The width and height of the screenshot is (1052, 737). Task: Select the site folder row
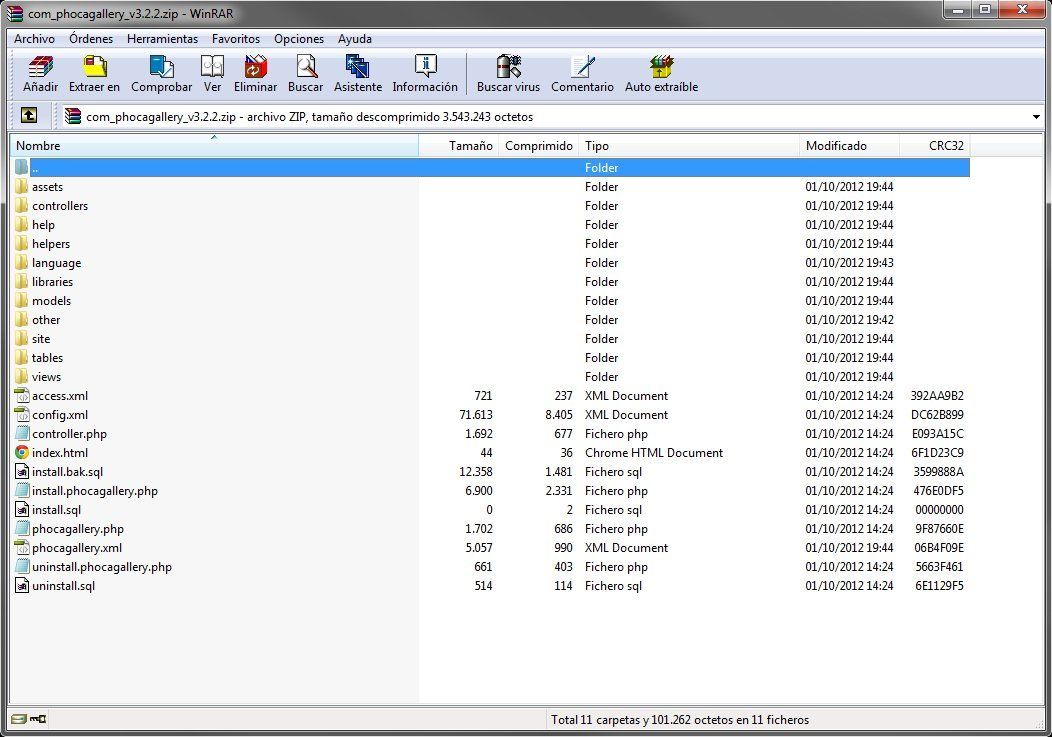491,339
